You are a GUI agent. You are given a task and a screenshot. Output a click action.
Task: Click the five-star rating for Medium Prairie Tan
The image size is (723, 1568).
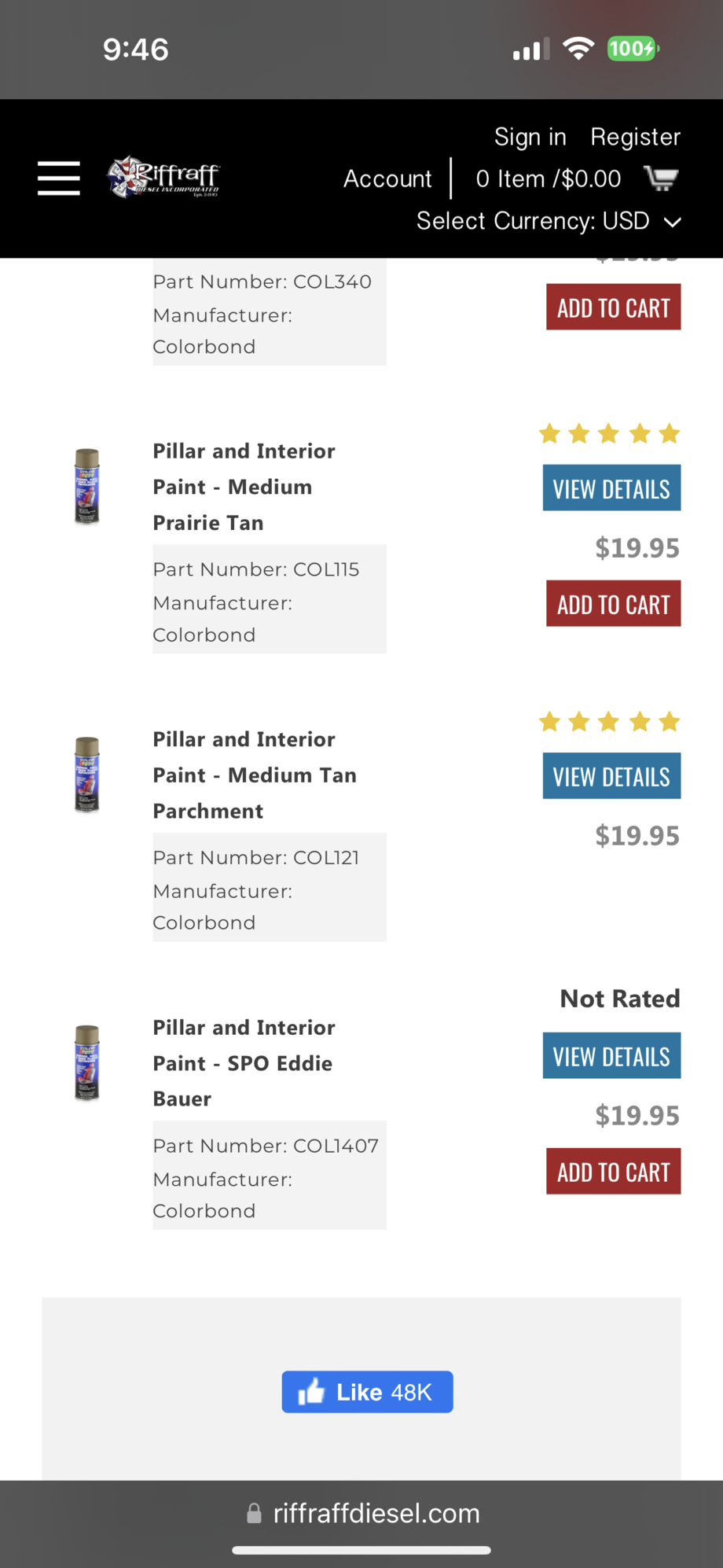click(x=609, y=433)
